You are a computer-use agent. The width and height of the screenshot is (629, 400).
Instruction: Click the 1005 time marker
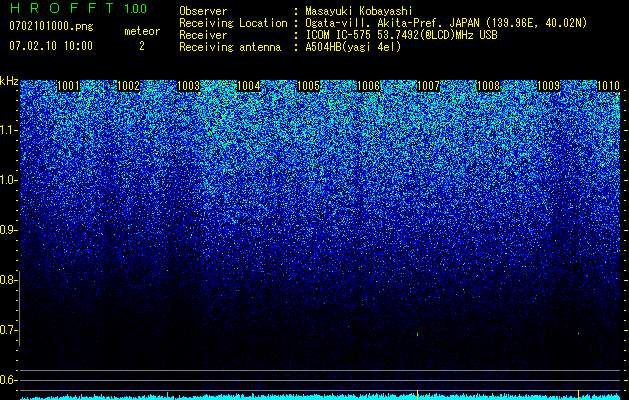[308, 86]
